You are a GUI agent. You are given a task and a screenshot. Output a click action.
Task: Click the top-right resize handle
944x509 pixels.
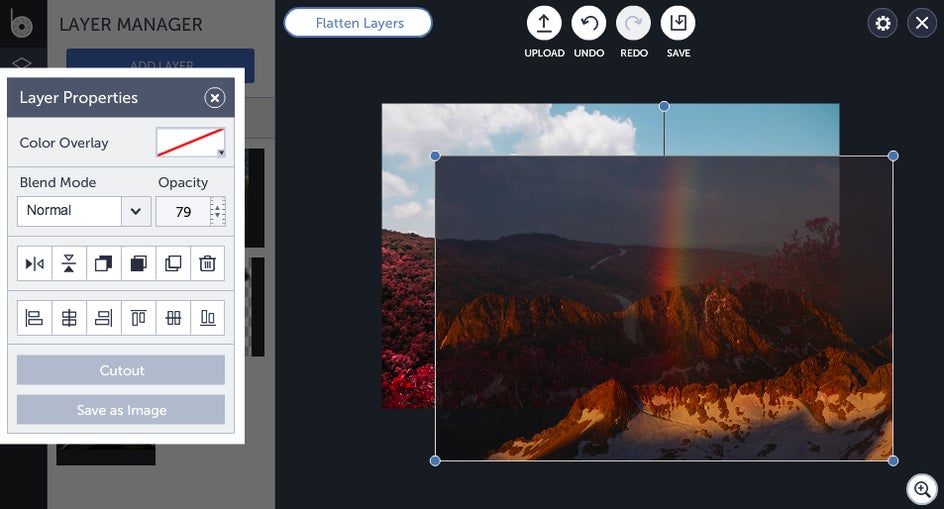click(x=893, y=156)
